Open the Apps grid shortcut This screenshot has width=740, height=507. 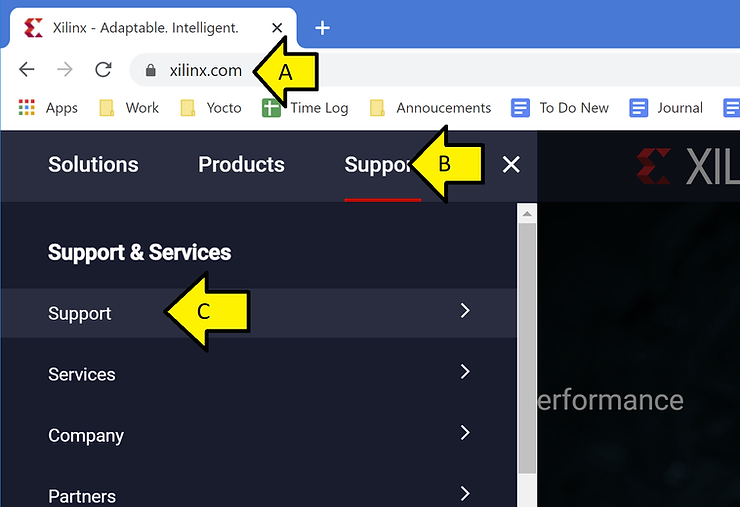pyautogui.click(x=48, y=108)
